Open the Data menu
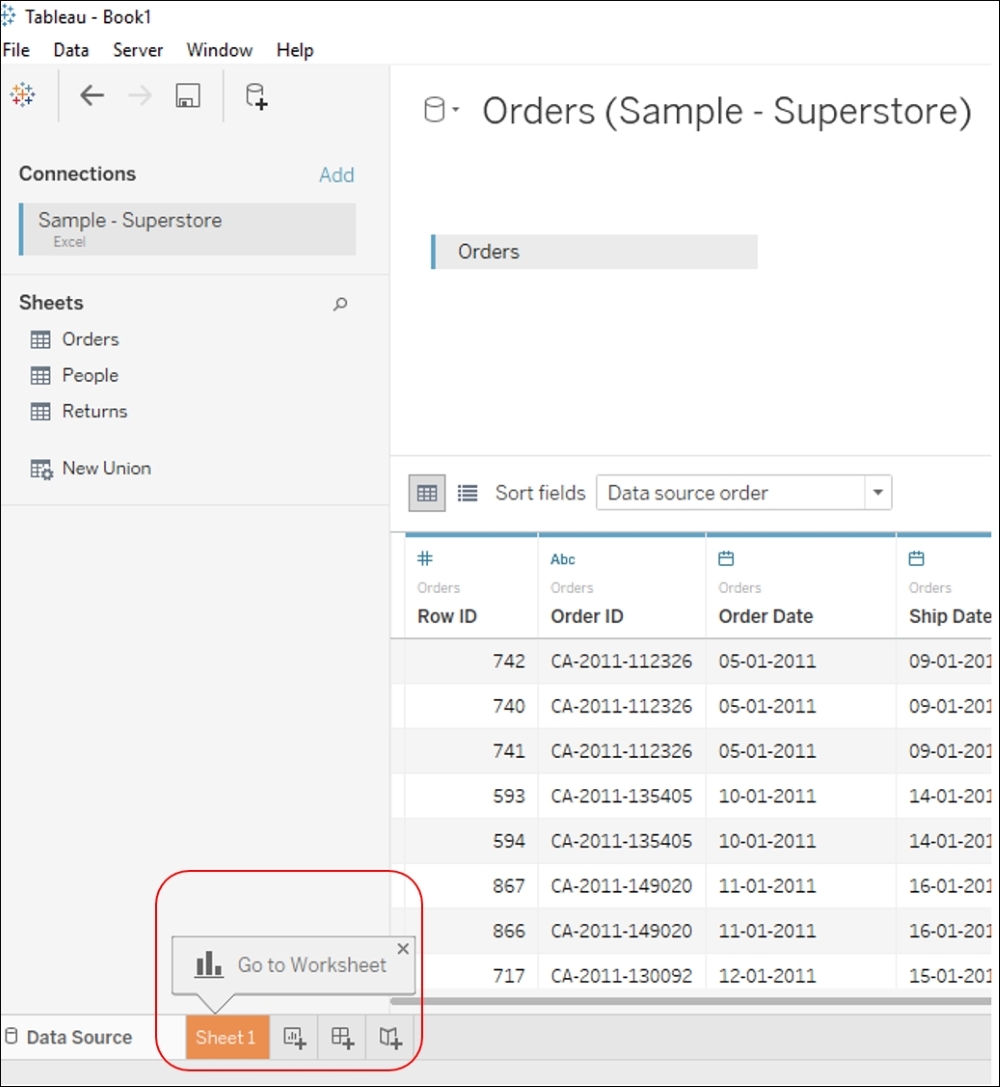The width and height of the screenshot is (1000, 1087). 70,50
